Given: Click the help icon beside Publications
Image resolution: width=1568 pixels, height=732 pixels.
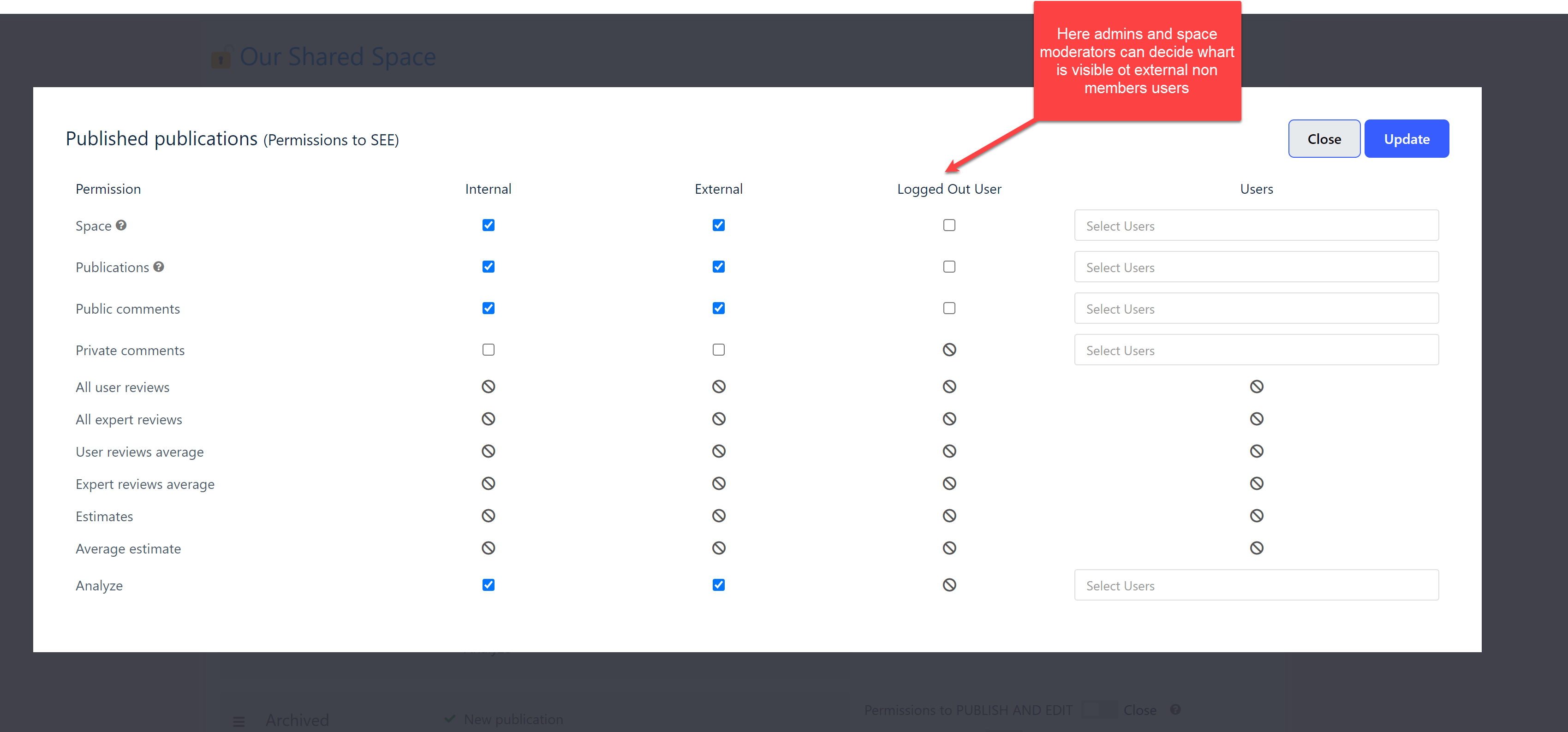Looking at the screenshot, I should coord(158,267).
